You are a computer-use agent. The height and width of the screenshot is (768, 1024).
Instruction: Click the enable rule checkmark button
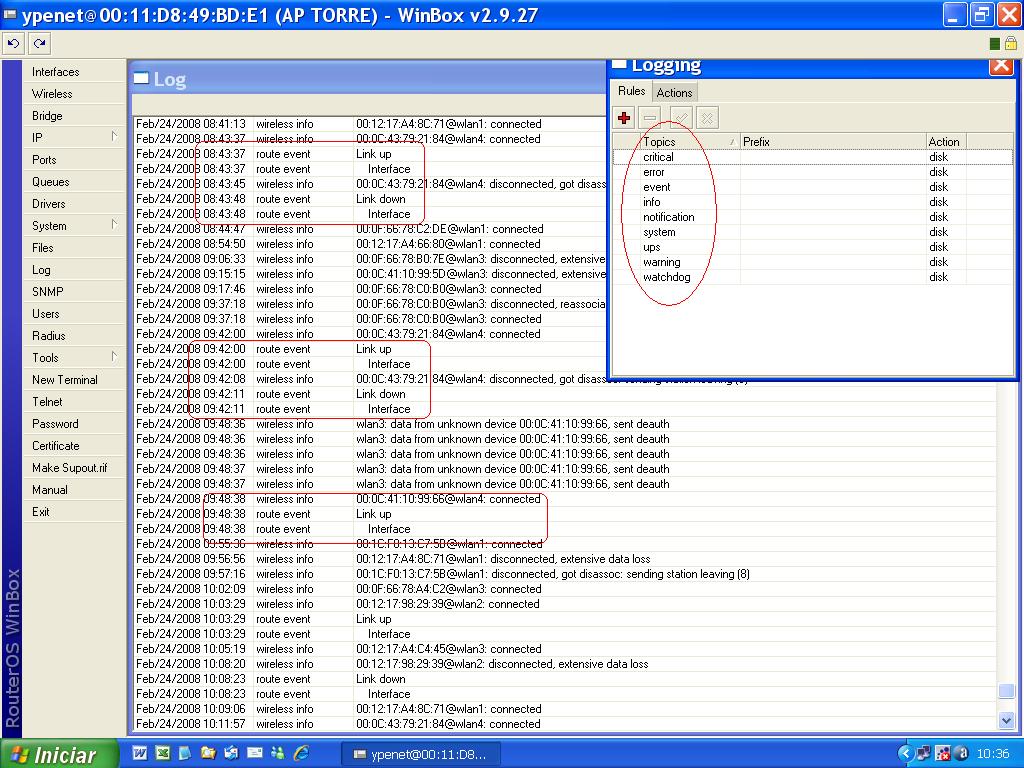(x=680, y=118)
